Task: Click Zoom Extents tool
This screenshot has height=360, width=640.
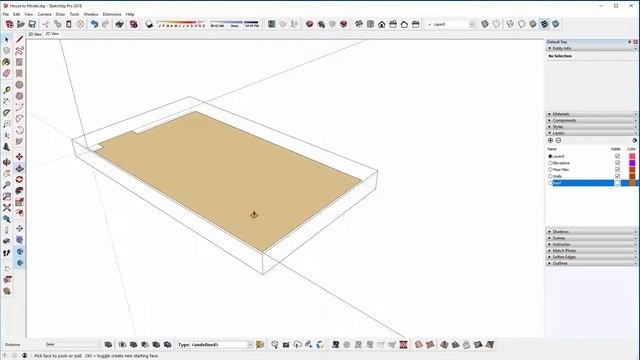Action: (7, 208)
